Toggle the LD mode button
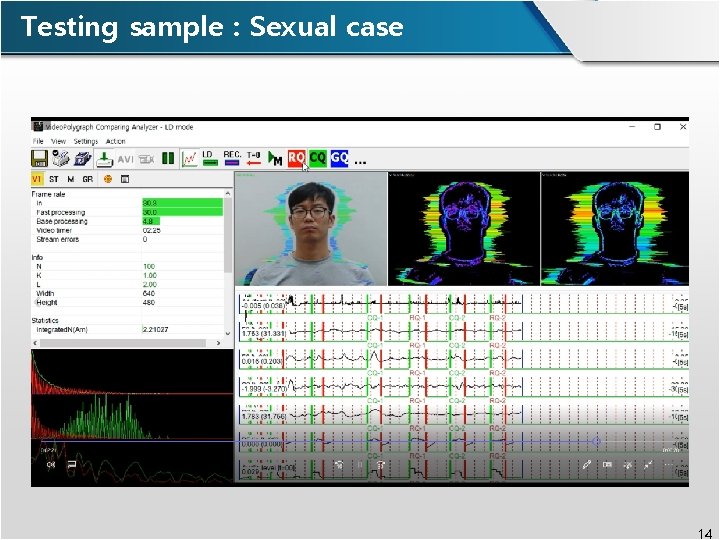 click(x=210, y=158)
